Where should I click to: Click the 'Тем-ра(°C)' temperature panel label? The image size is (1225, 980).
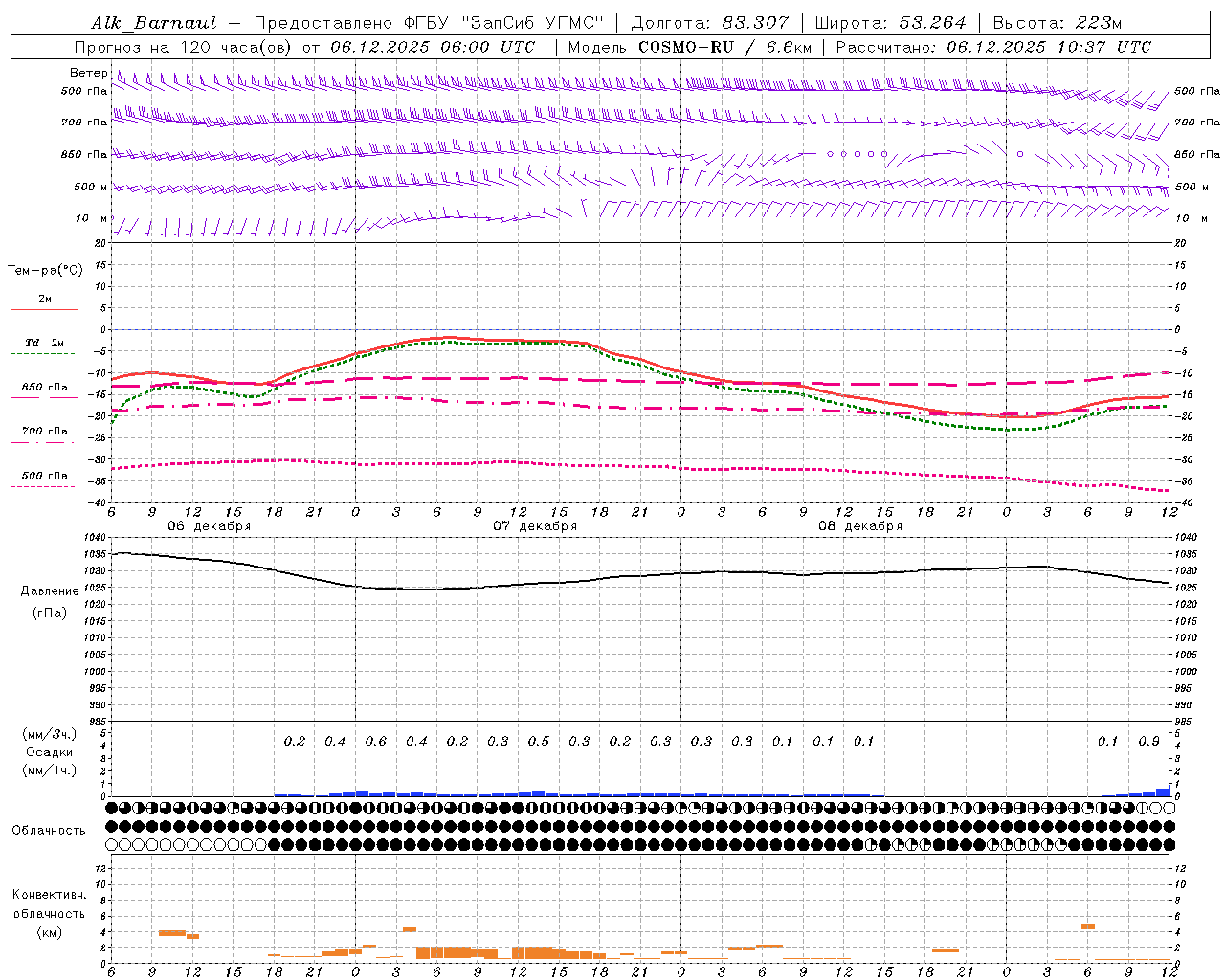(45, 270)
